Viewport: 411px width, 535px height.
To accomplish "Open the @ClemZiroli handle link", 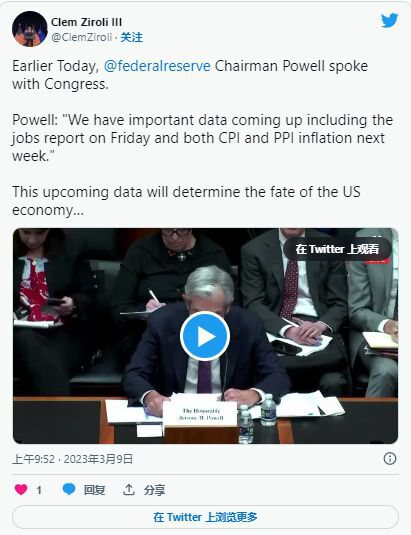I will pyautogui.click(x=82, y=37).
